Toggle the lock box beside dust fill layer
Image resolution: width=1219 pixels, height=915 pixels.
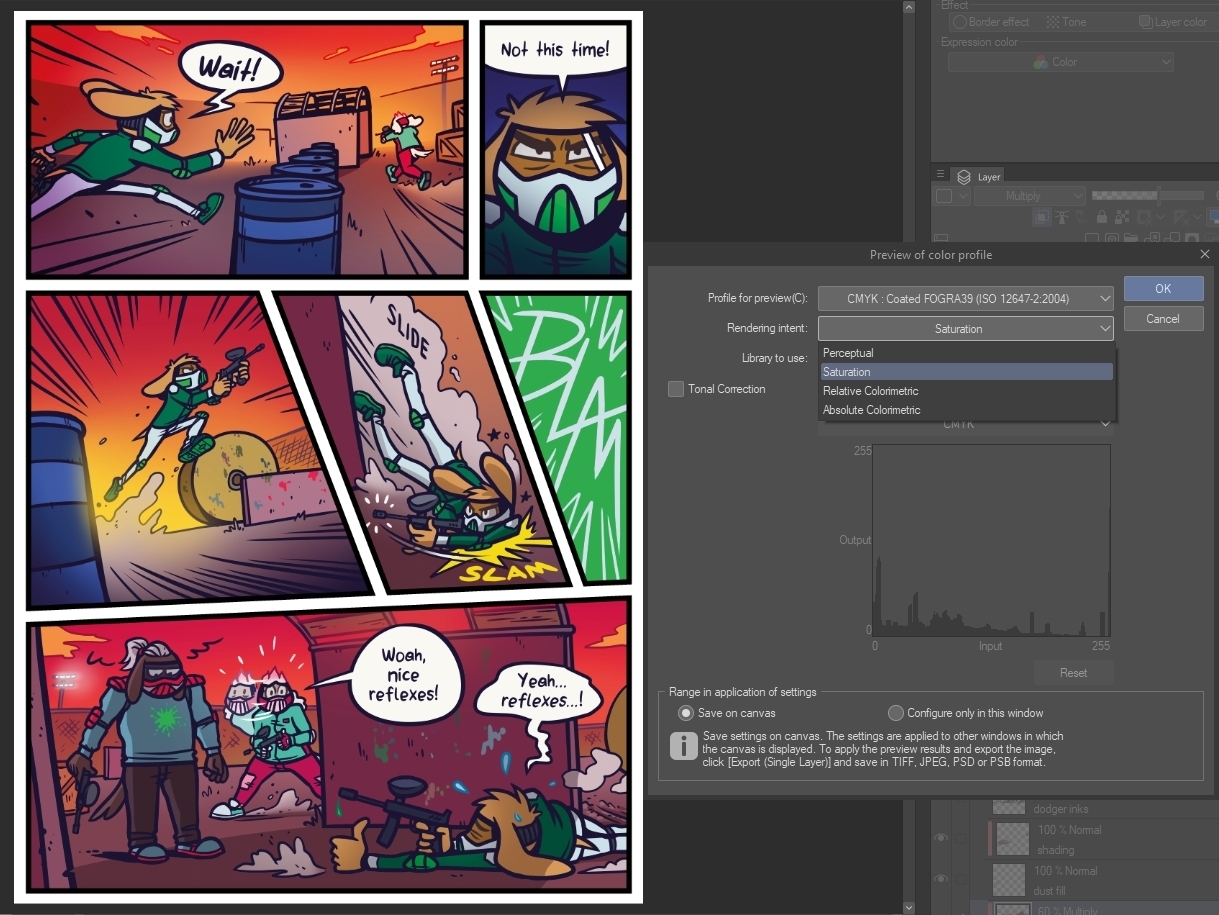click(963, 878)
